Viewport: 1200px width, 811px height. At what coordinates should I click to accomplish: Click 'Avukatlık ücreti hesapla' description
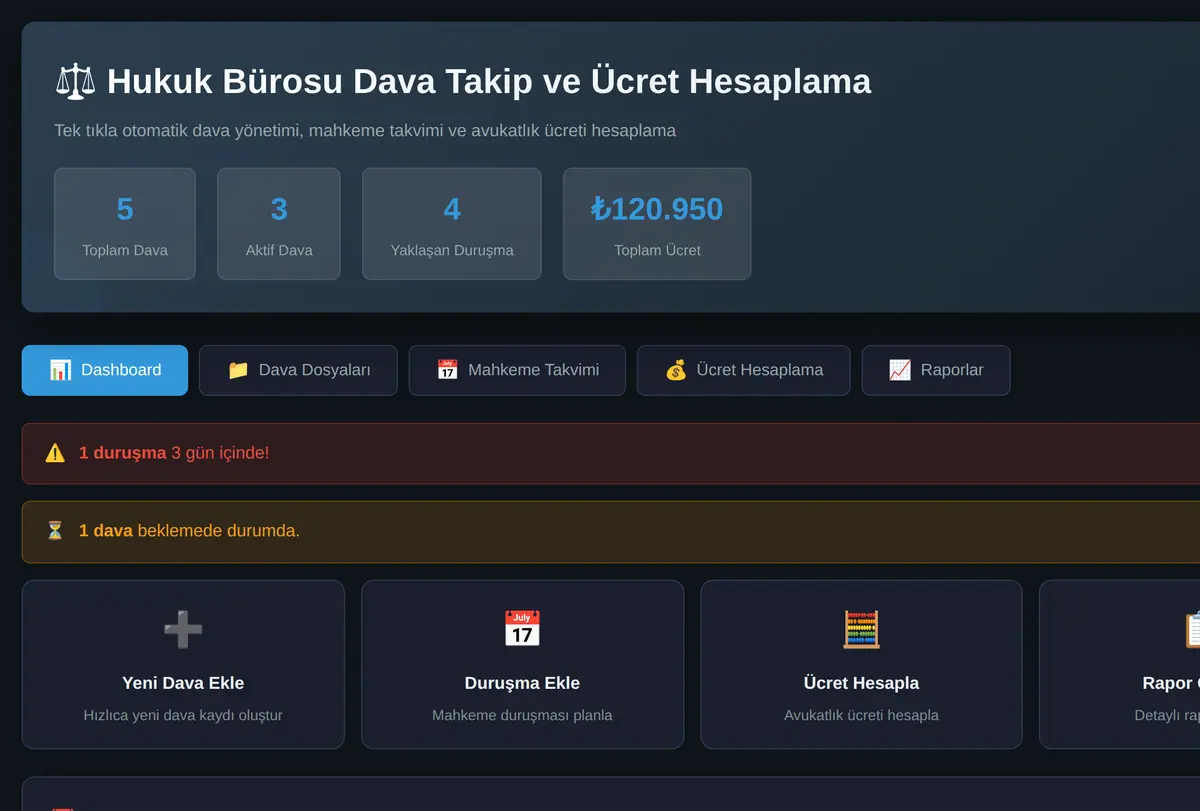(861, 715)
